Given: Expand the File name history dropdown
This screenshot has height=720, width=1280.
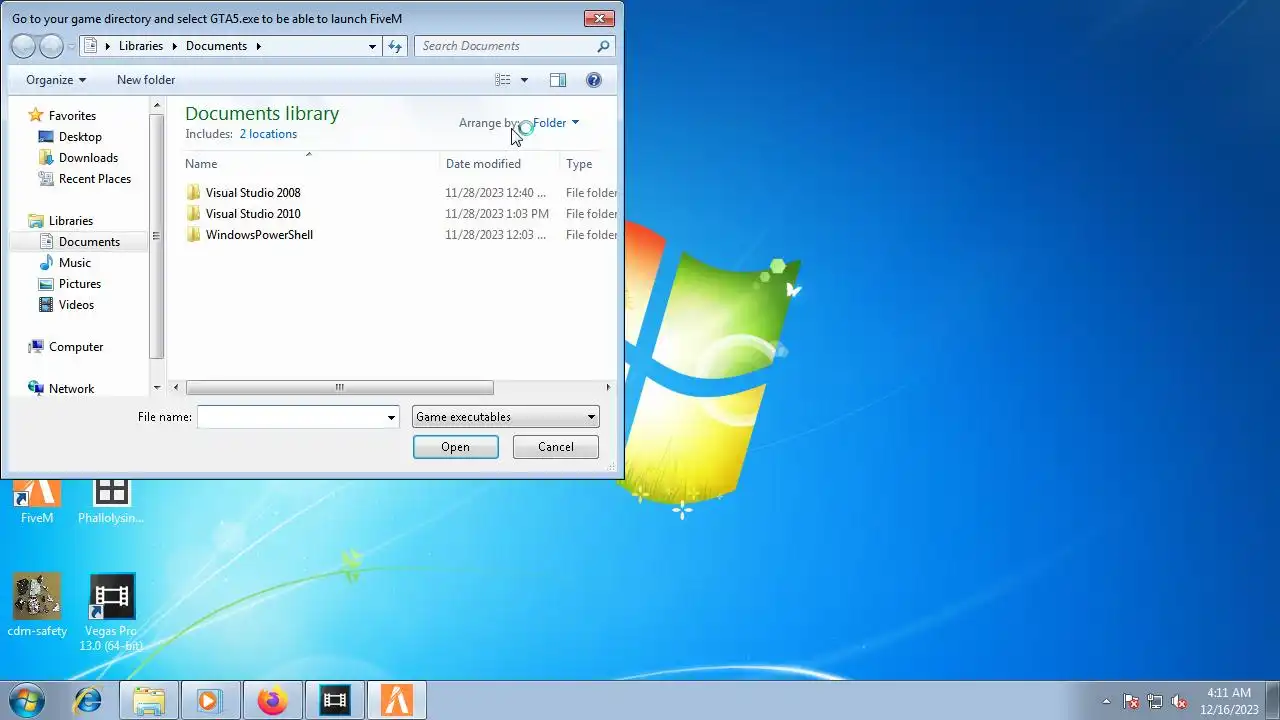Looking at the screenshot, I should coord(391,417).
